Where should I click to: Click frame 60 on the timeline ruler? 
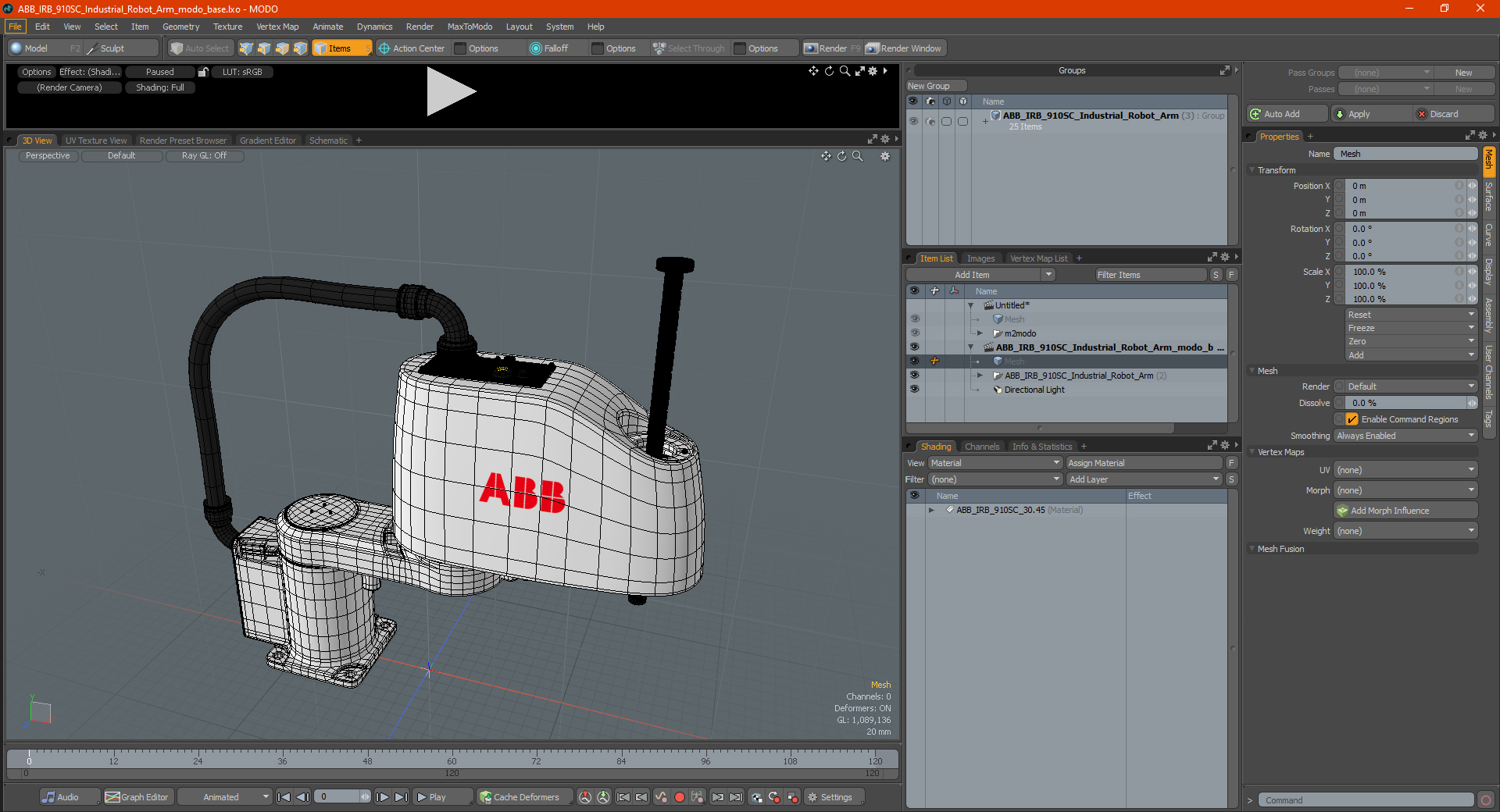pos(452,760)
